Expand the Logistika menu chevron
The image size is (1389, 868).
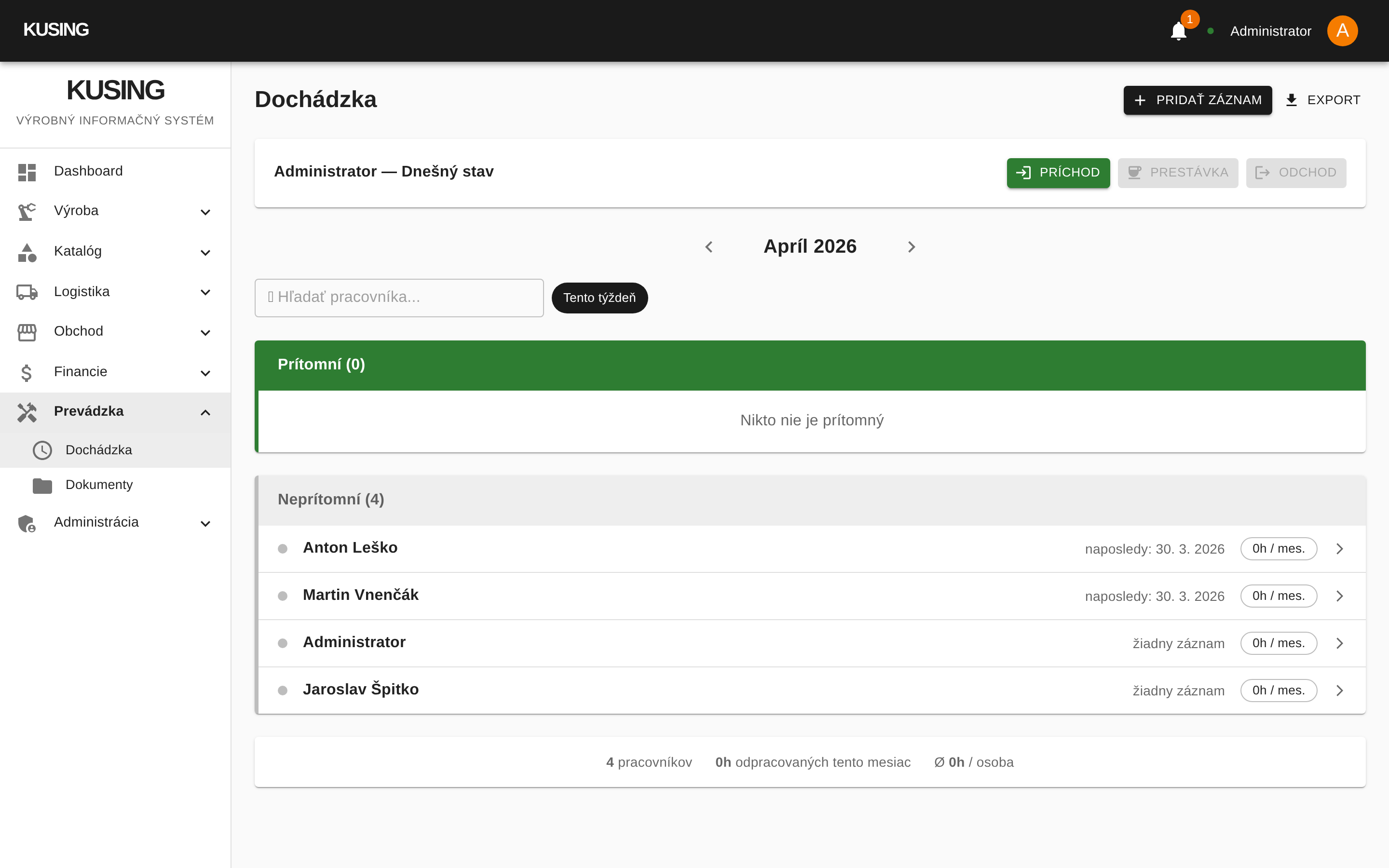tap(205, 292)
